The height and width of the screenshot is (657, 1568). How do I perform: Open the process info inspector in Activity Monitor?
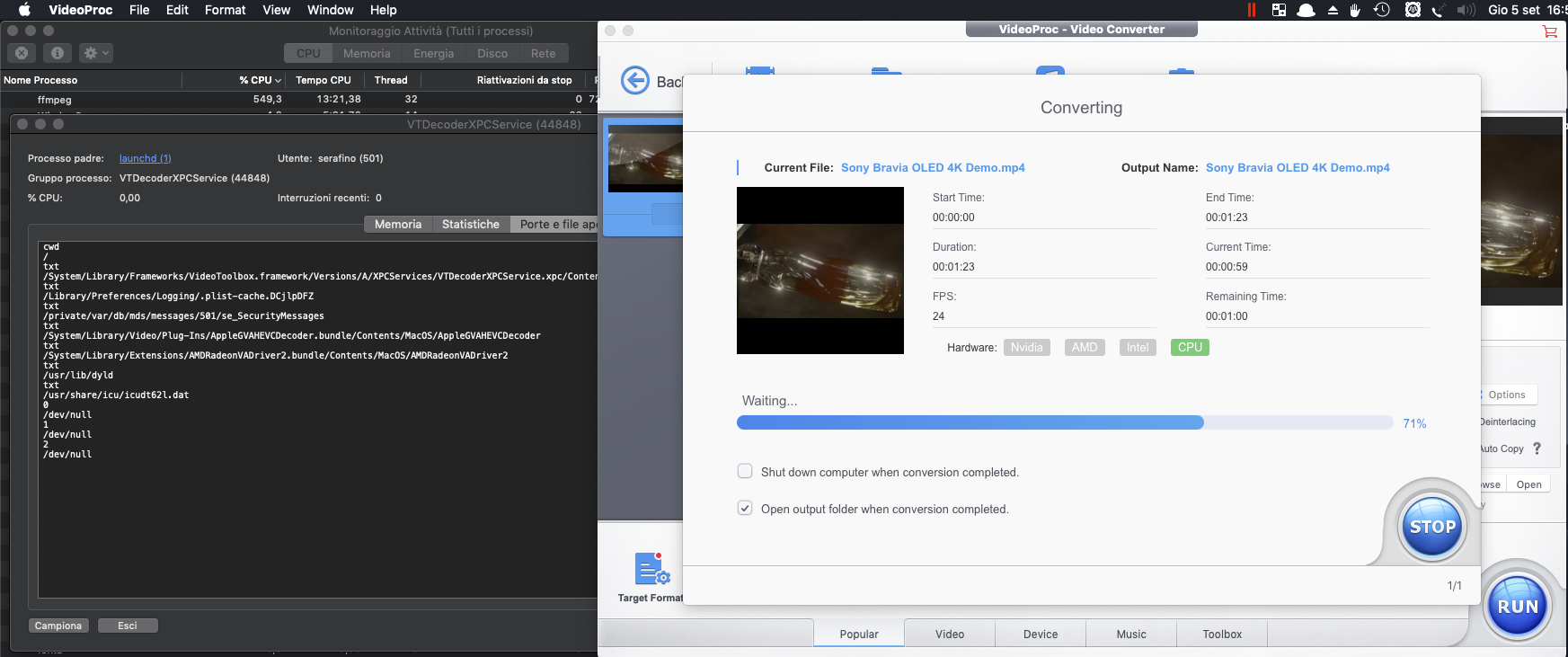[58, 53]
